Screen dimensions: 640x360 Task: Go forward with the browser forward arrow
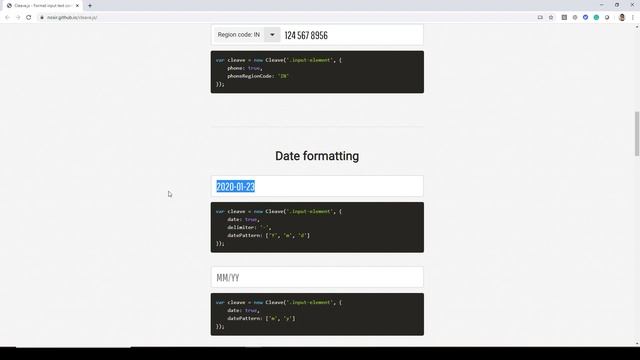(x=18, y=18)
